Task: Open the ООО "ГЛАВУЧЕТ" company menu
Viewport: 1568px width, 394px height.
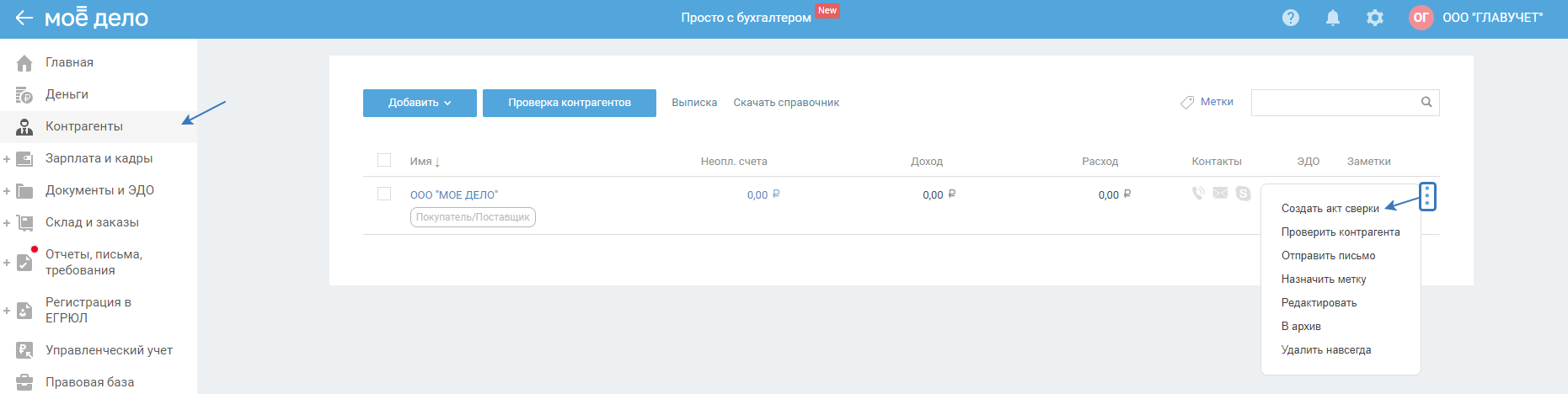Action: point(1492,18)
